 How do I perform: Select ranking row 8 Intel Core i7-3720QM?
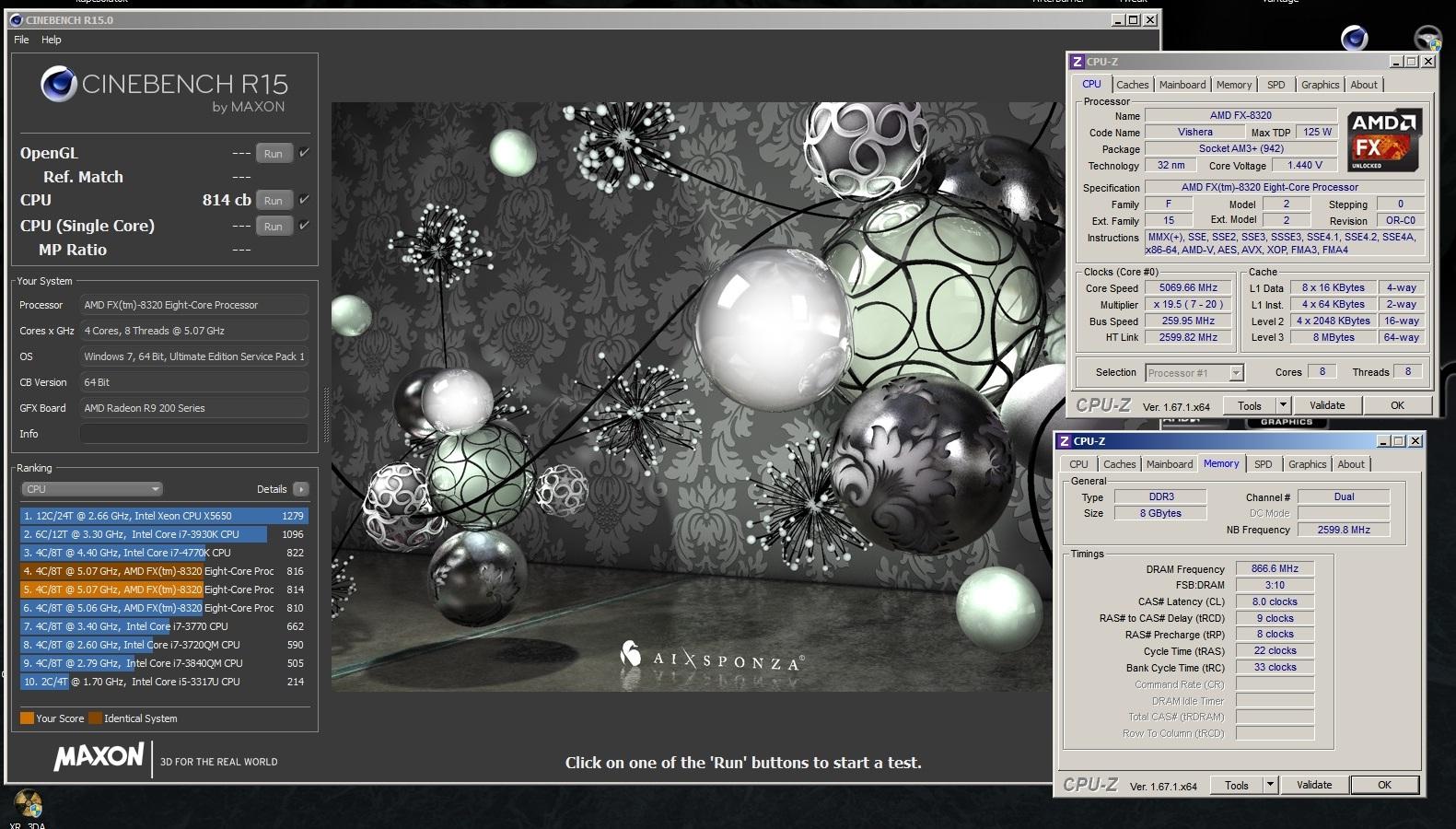point(164,645)
